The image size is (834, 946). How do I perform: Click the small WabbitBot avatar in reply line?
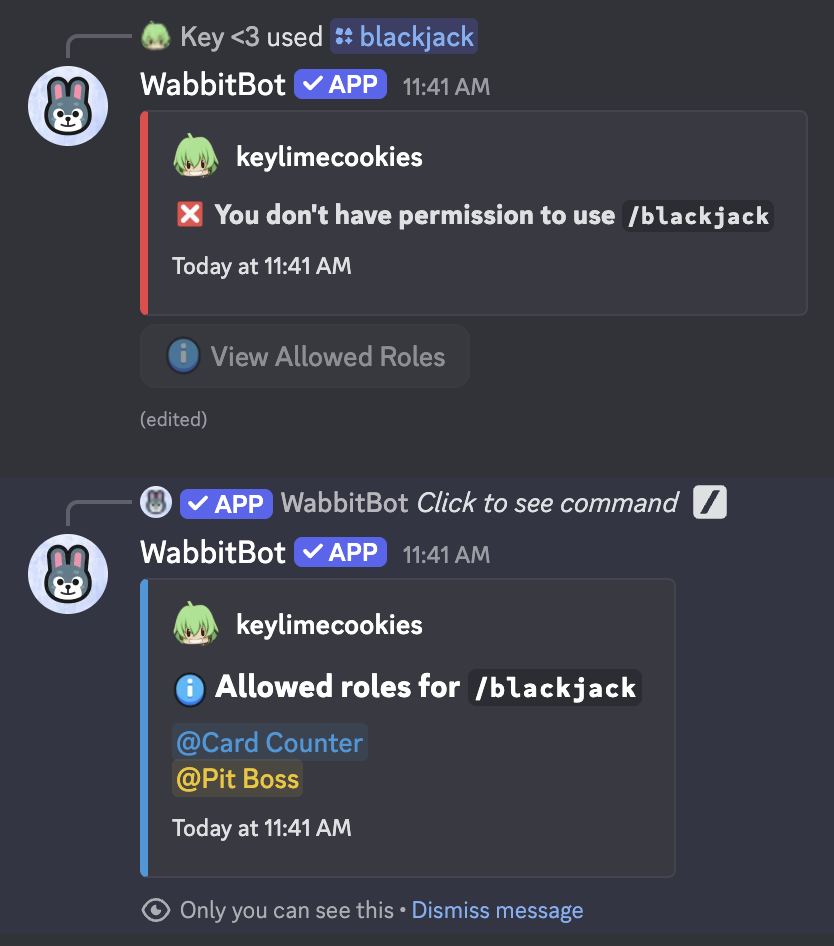(155, 502)
